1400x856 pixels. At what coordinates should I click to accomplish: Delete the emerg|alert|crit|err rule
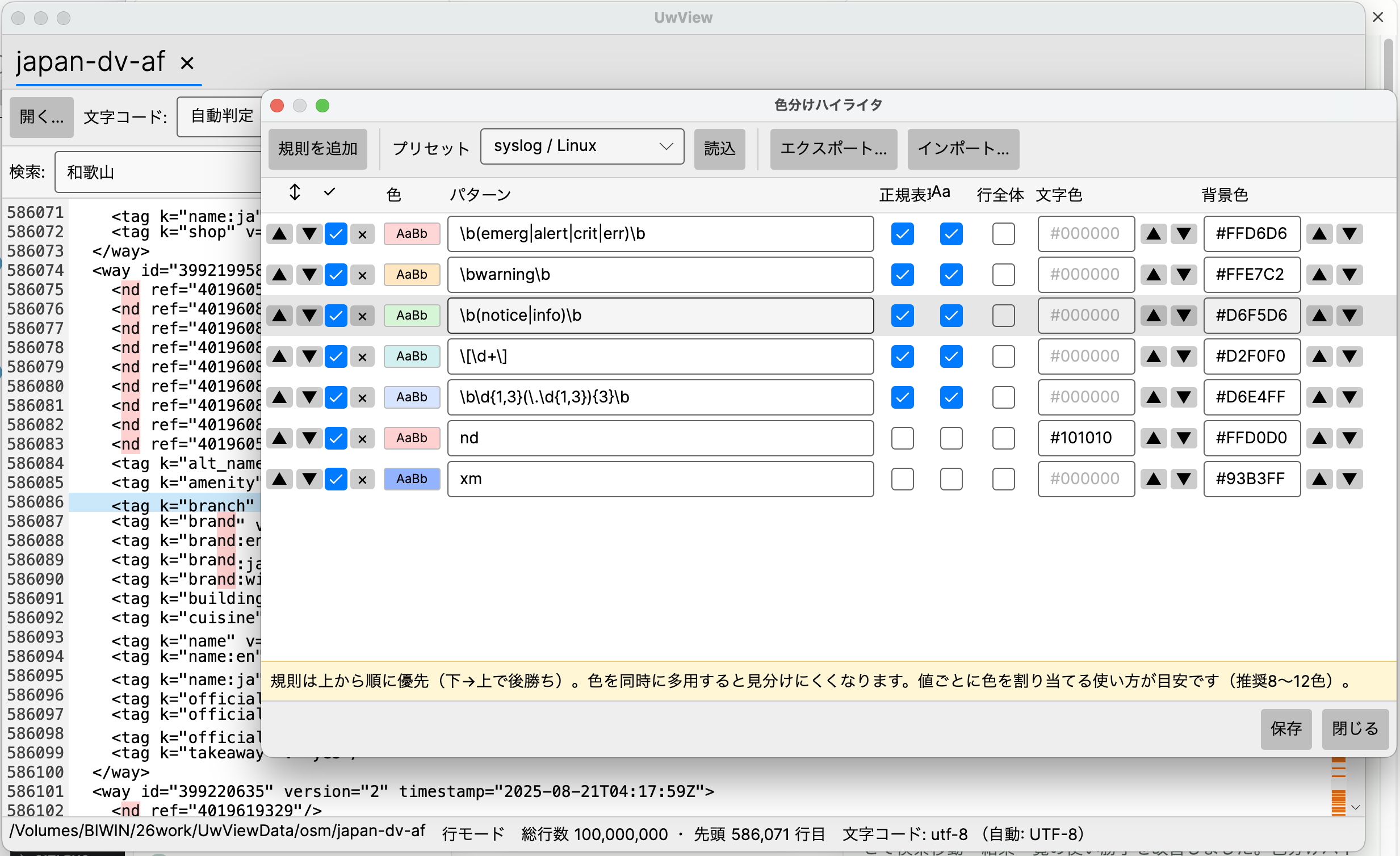pos(363,234)
